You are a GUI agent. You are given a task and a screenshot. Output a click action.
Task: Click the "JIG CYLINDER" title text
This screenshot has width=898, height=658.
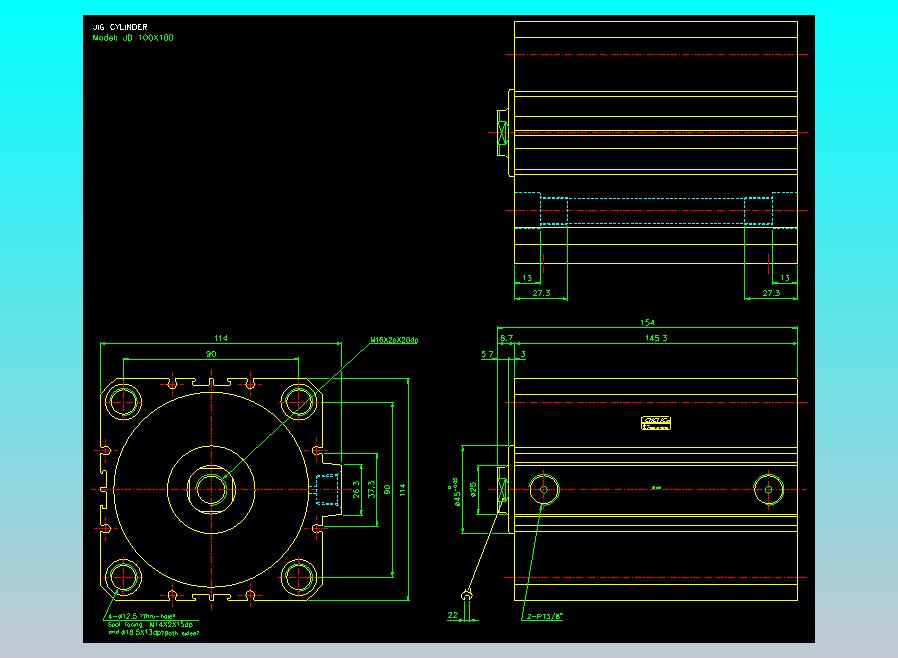[120, 27]
